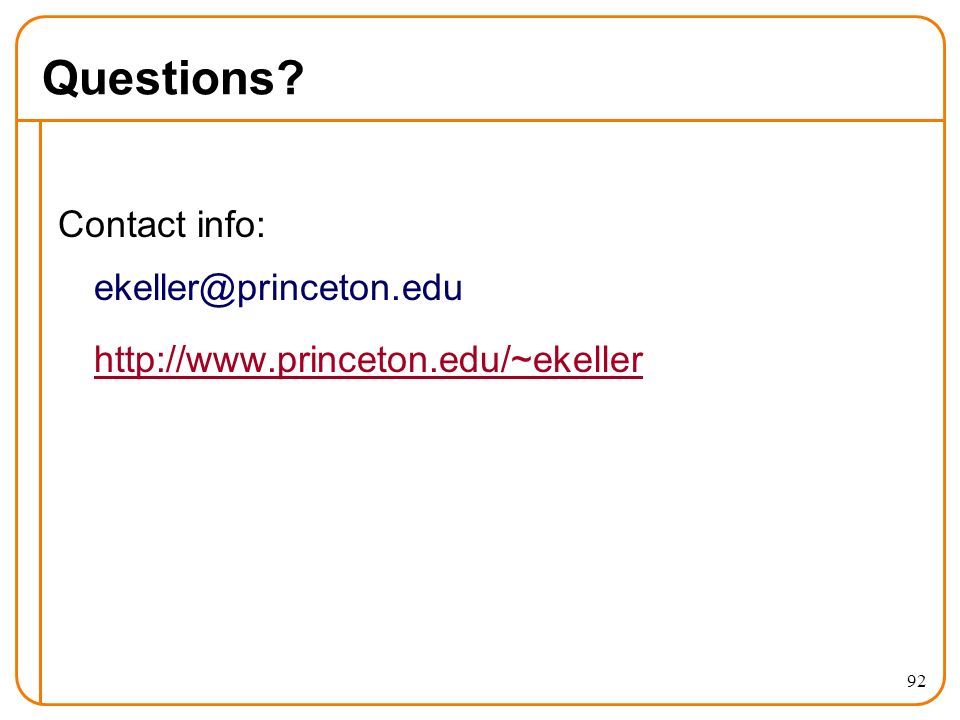Click the orange vertical line on the left
This screenshot has width=960, height=720.
(x=40, y=411)
